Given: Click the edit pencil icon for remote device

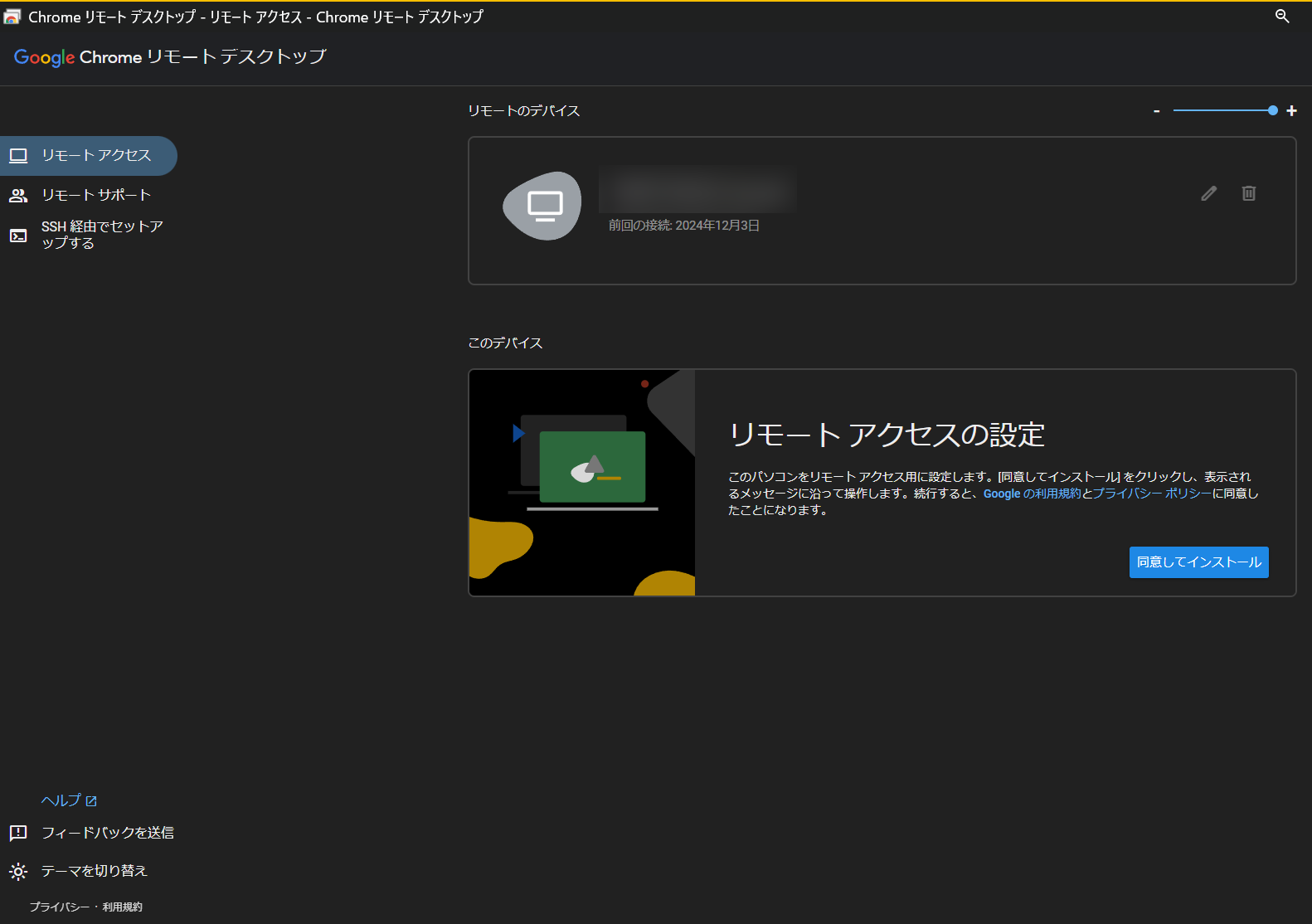Looking at the screenshot, I should click(x=1209, y=193).
